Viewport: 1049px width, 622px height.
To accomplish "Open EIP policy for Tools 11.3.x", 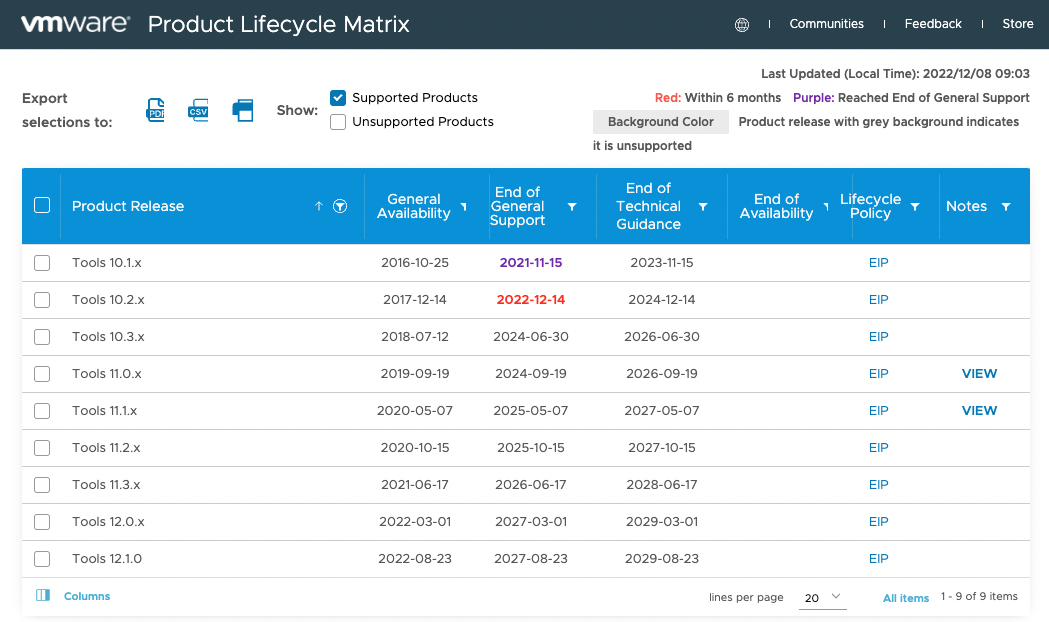I will coord(878,485).
